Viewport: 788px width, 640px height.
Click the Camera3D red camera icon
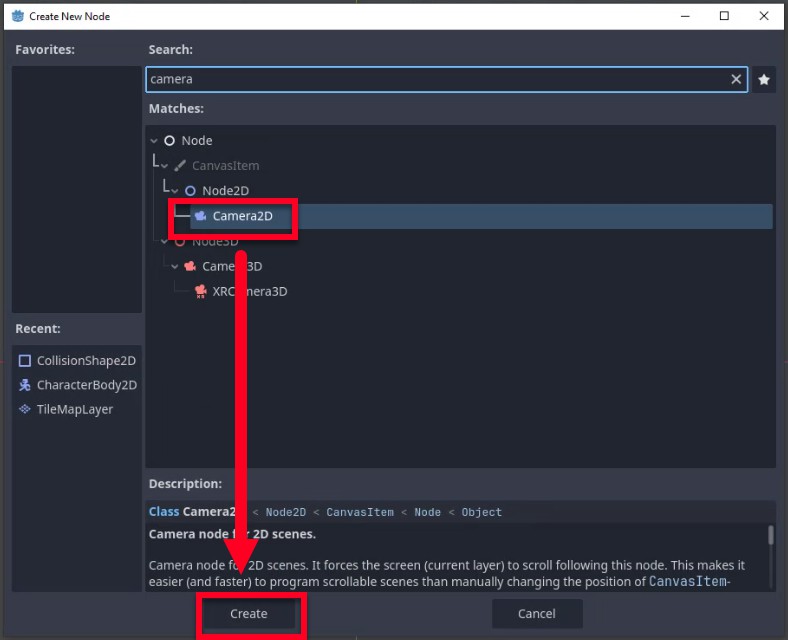pos(190,266)
